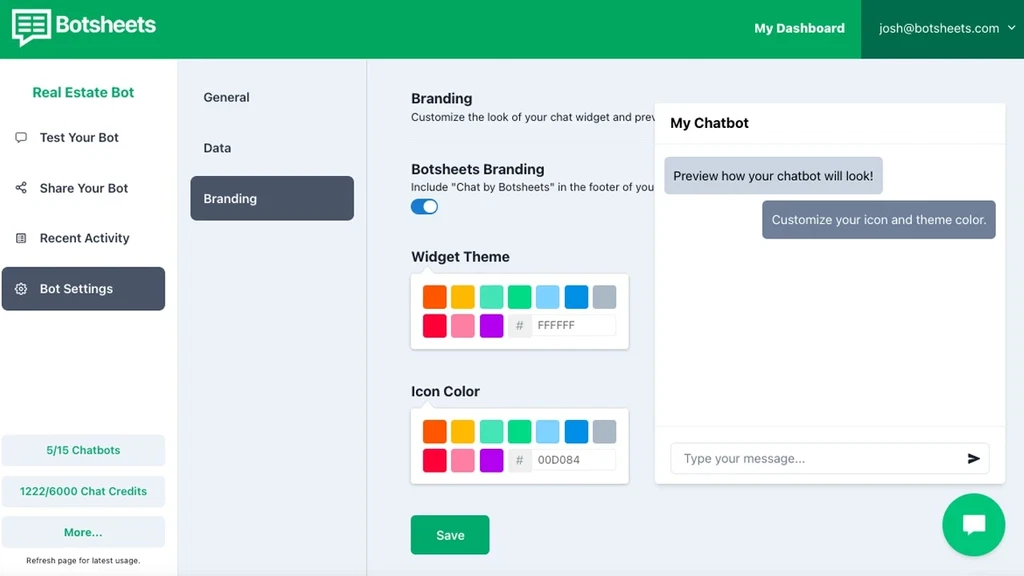1024x576 pixels.
Task: Go to My Dashboard
Action: (x=799, y=29)
